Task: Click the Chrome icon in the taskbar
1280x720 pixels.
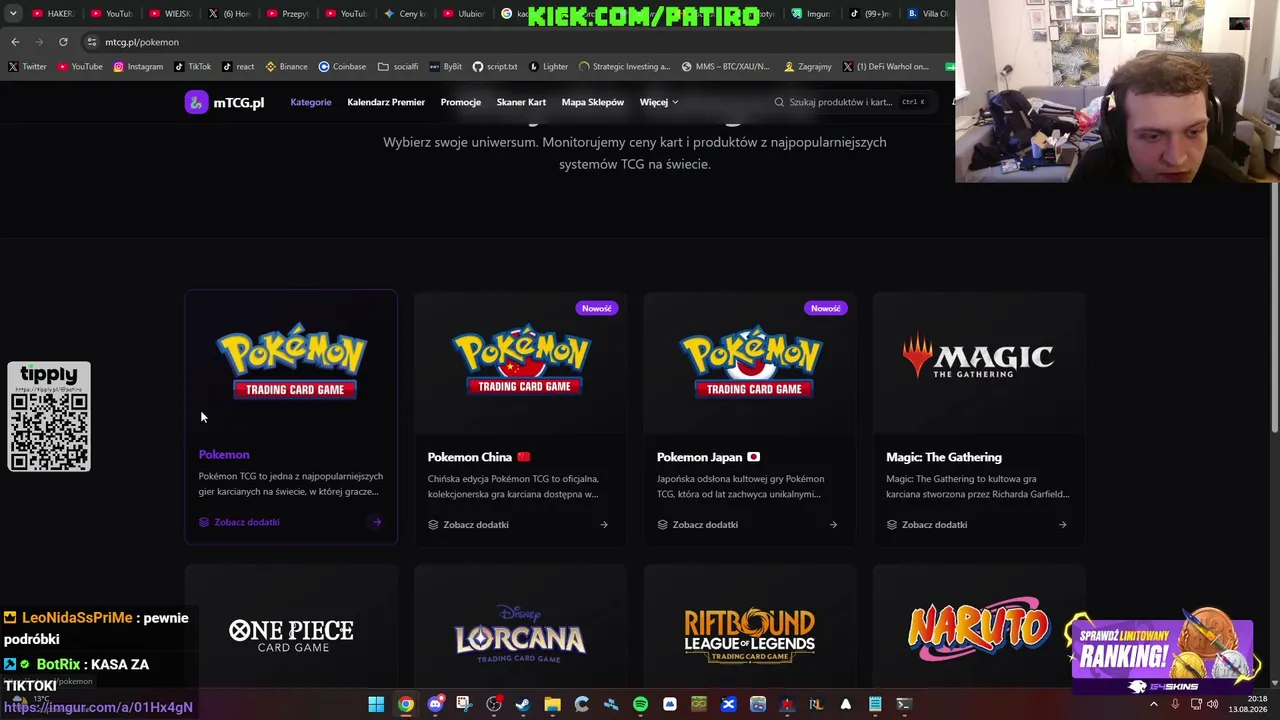Action: coord(405,704)
